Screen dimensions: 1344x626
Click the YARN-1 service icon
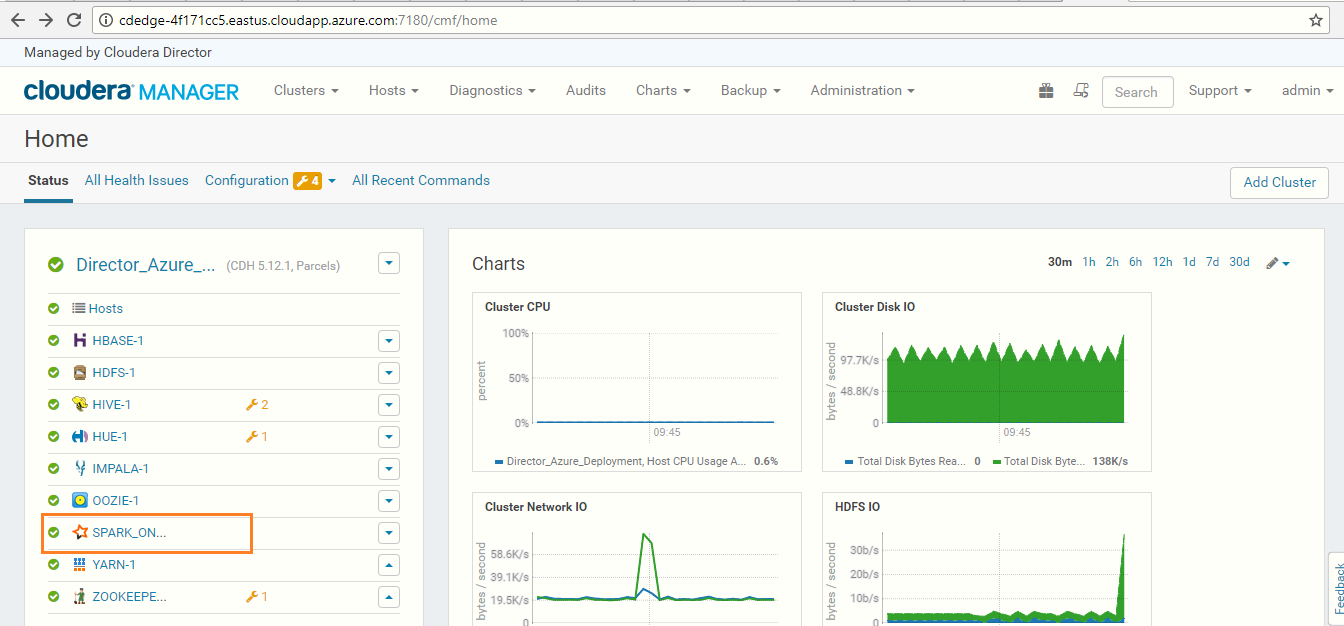pyautogui.click(x=80, y=564)
